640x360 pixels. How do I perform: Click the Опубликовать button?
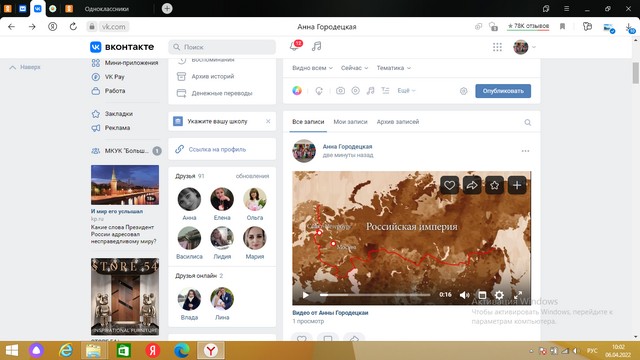pyautogui.click(x=503, y=91)
